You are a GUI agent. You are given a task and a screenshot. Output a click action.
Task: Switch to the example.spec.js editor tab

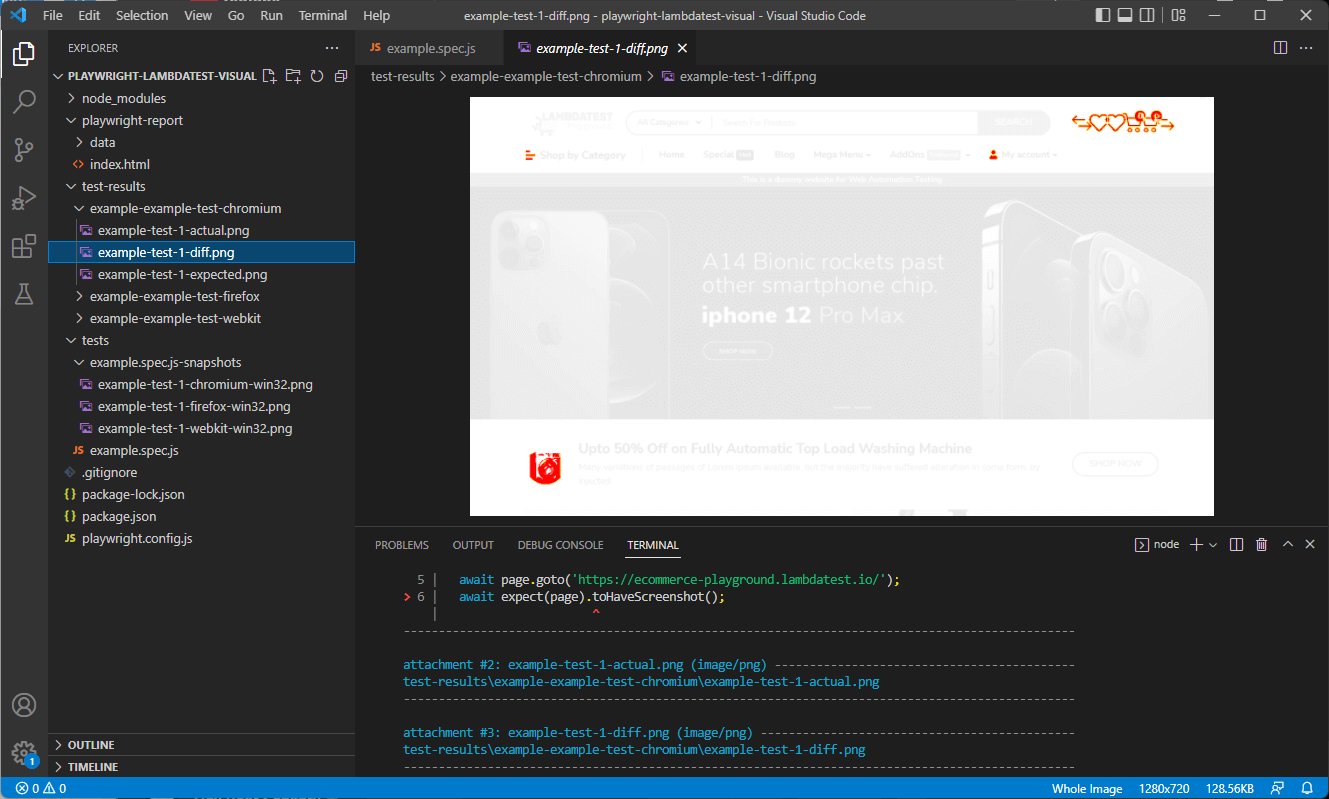pos(430,48)
